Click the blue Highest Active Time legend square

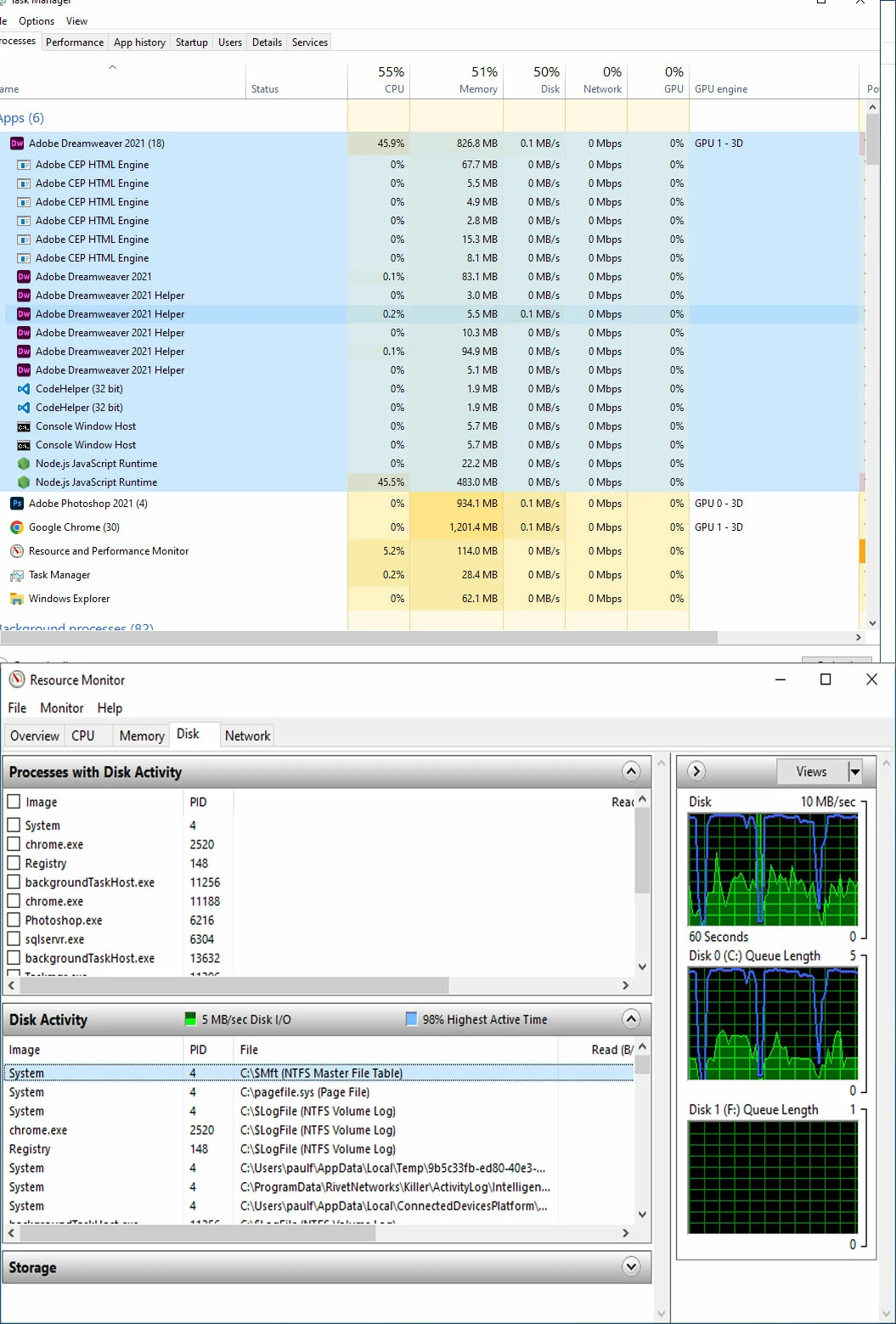pos(412,1019)
